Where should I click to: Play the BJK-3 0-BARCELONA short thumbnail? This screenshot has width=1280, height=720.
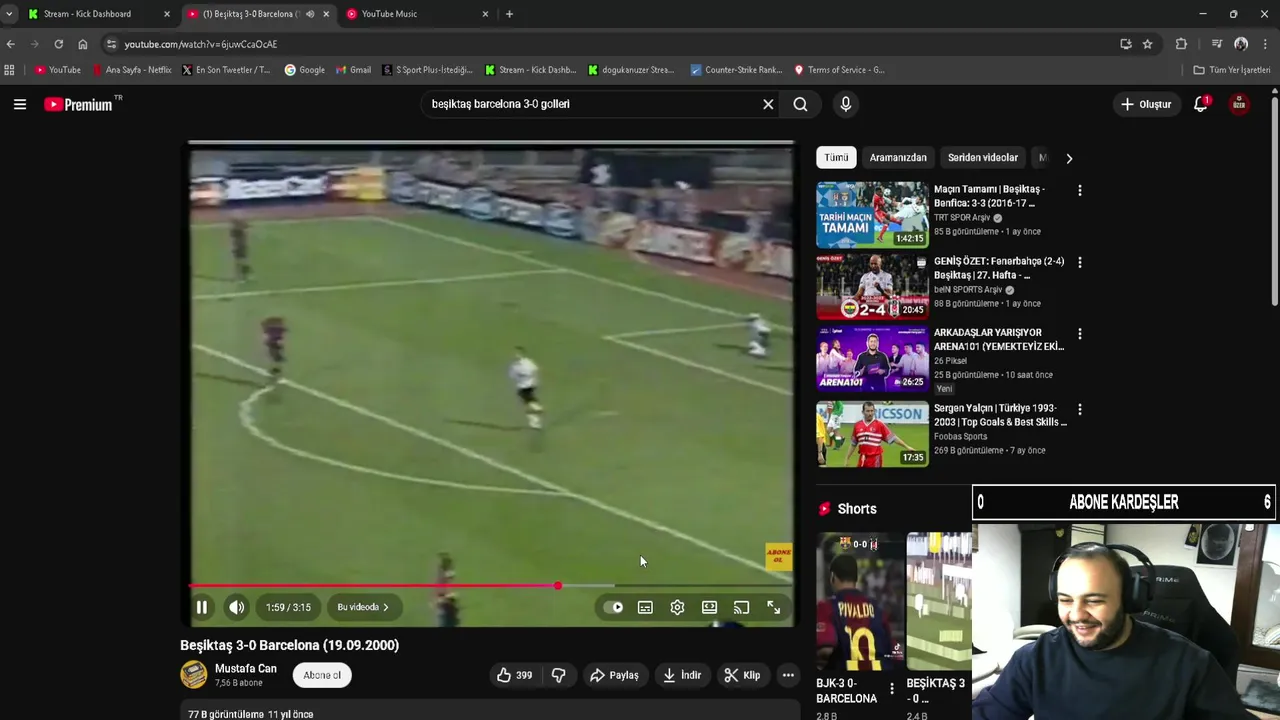coord(860,601)
